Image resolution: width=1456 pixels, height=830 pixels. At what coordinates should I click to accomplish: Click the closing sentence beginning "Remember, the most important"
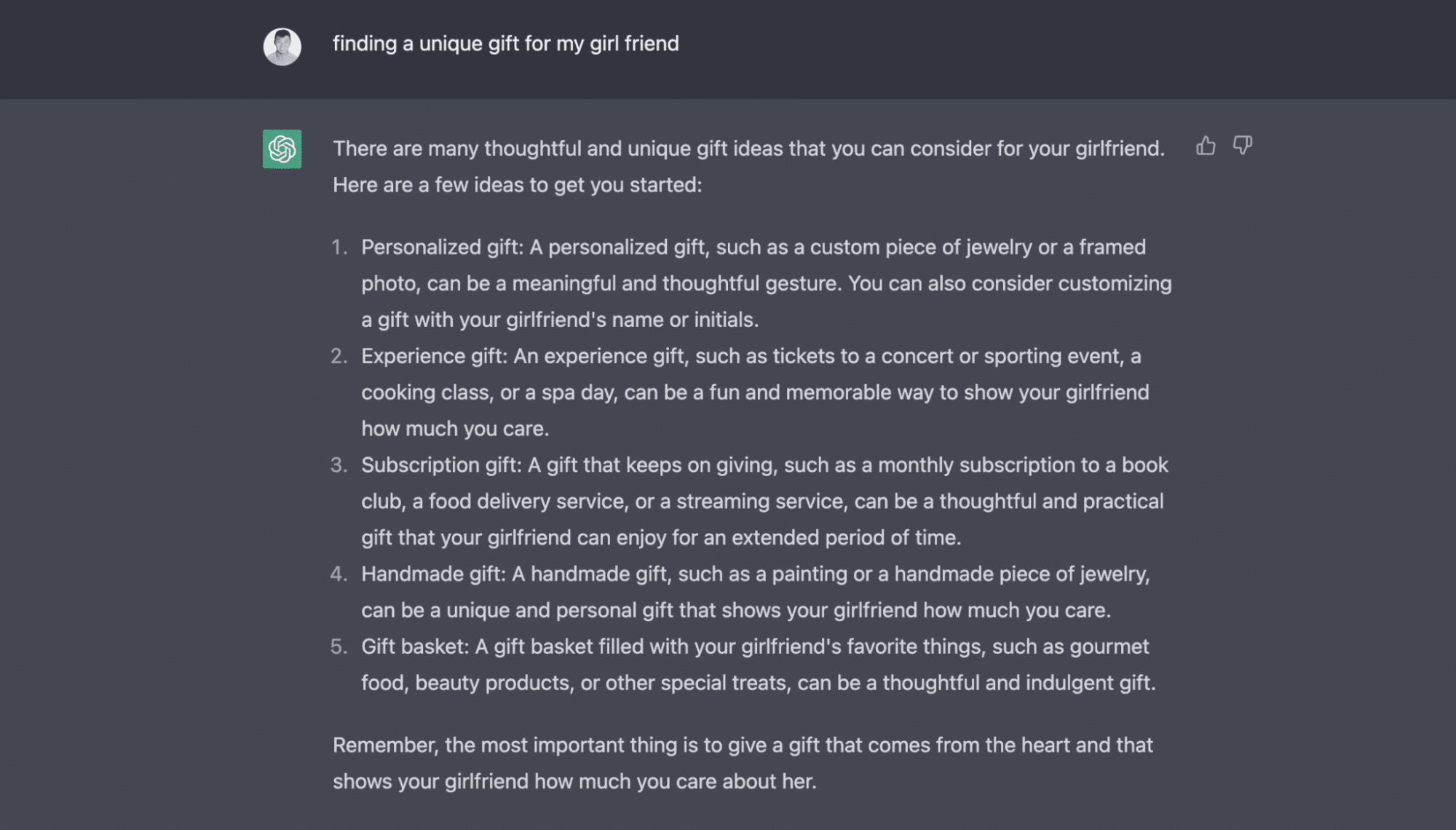click(x=743, y=746)
